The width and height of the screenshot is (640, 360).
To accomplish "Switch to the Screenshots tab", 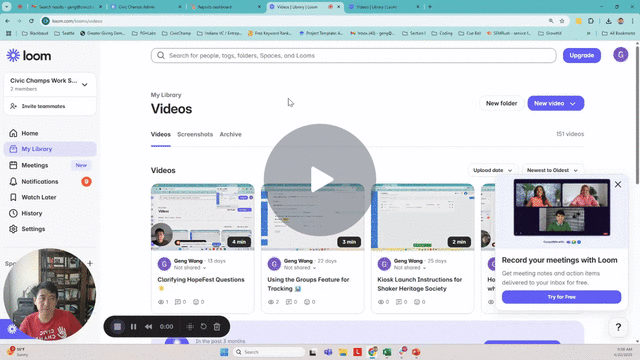I will click(x=195, y=134).
